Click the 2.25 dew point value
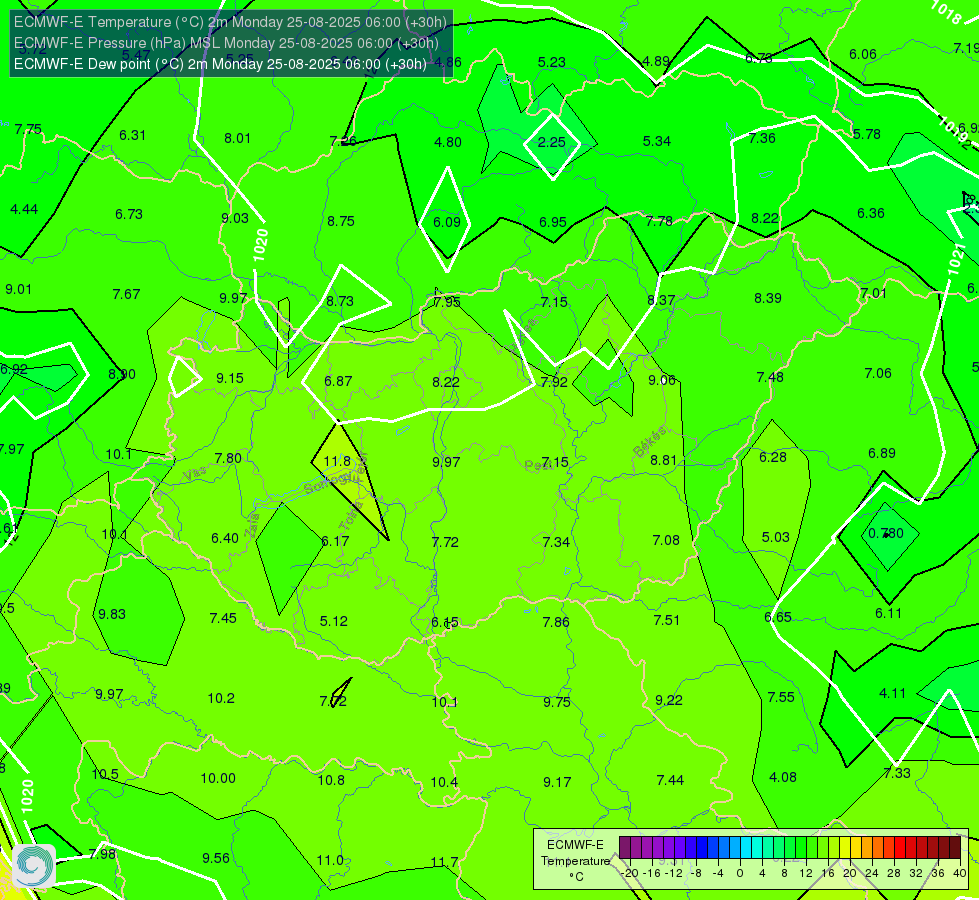The width and height of the screenshot is (979, 900). point(552,142)
